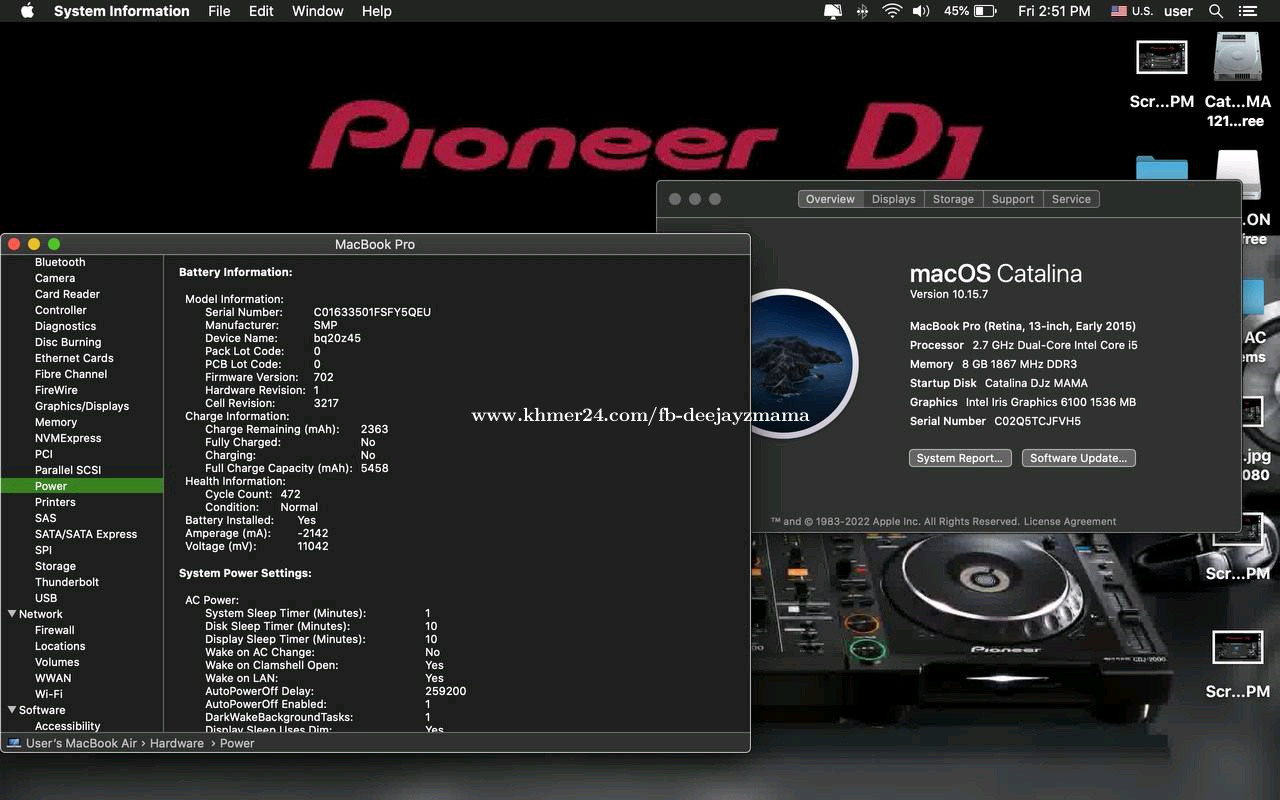Select Bluetooth in the hardware list
1280x800 pixels.
[x=60, y=262]
